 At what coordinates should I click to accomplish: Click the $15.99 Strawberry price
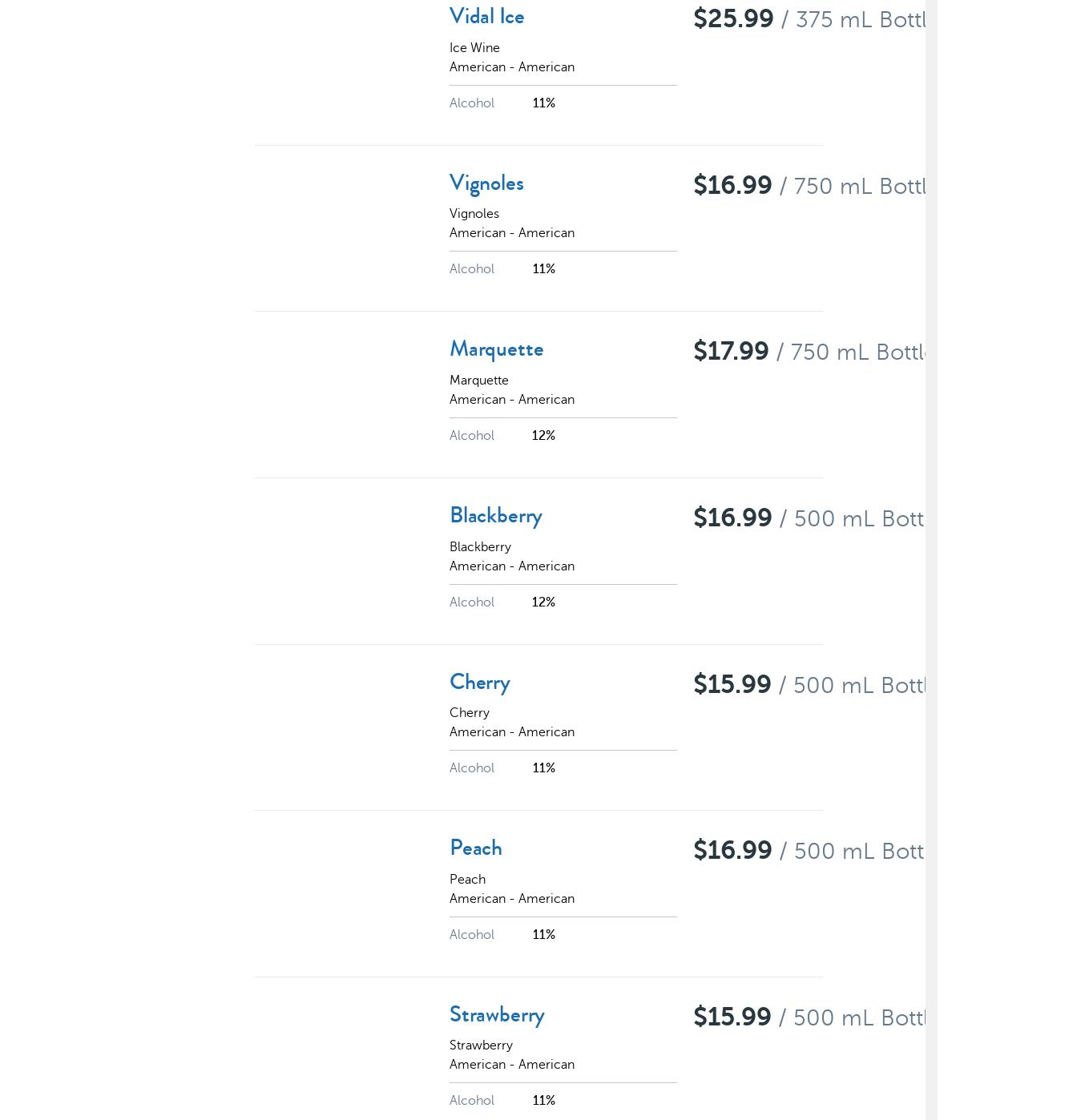732,1017
